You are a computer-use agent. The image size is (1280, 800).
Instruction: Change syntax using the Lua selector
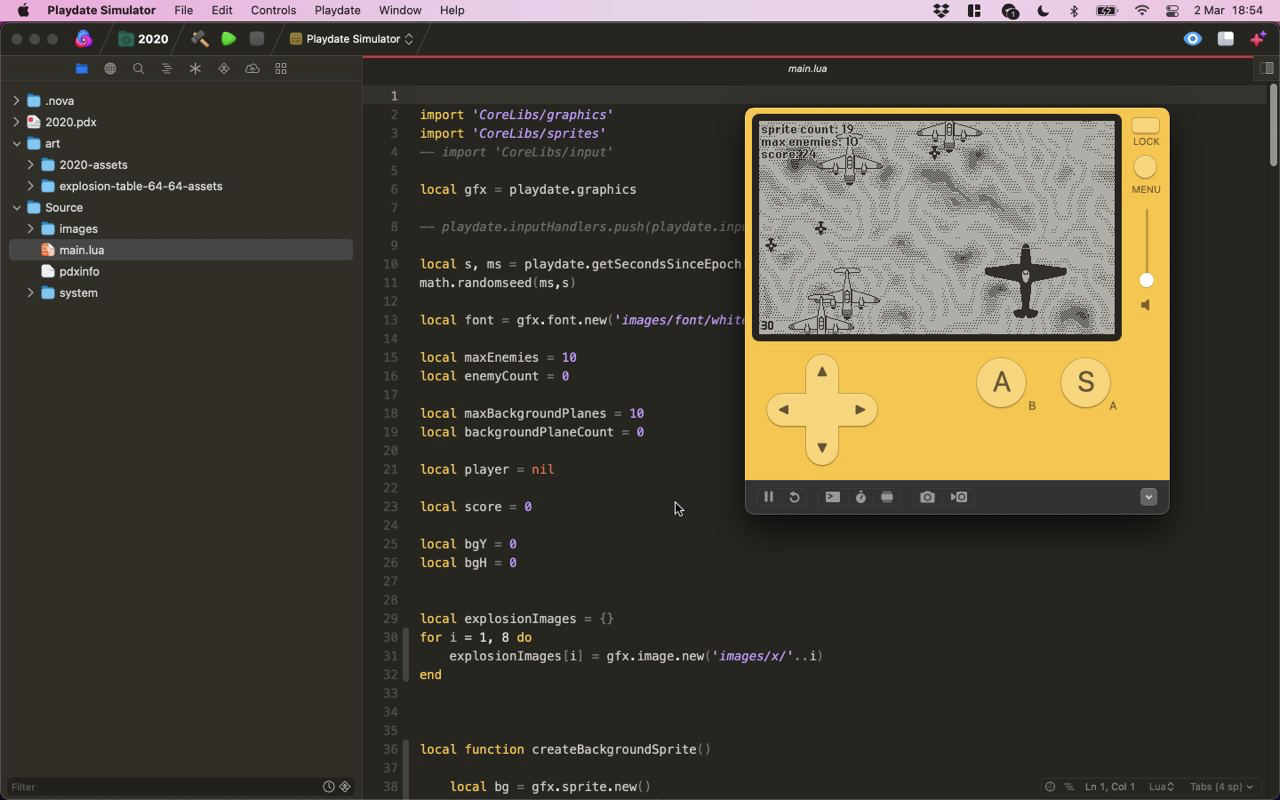point(1160,787)
